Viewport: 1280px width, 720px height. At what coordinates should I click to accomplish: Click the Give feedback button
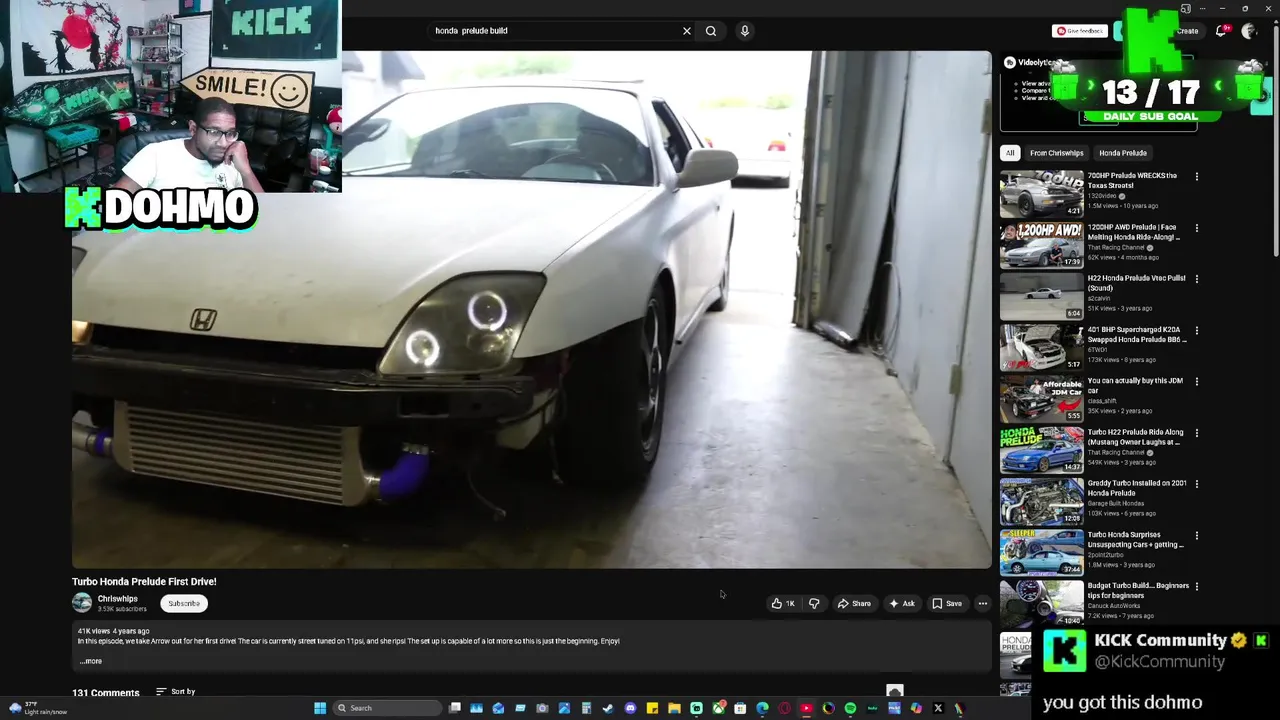1080,31
